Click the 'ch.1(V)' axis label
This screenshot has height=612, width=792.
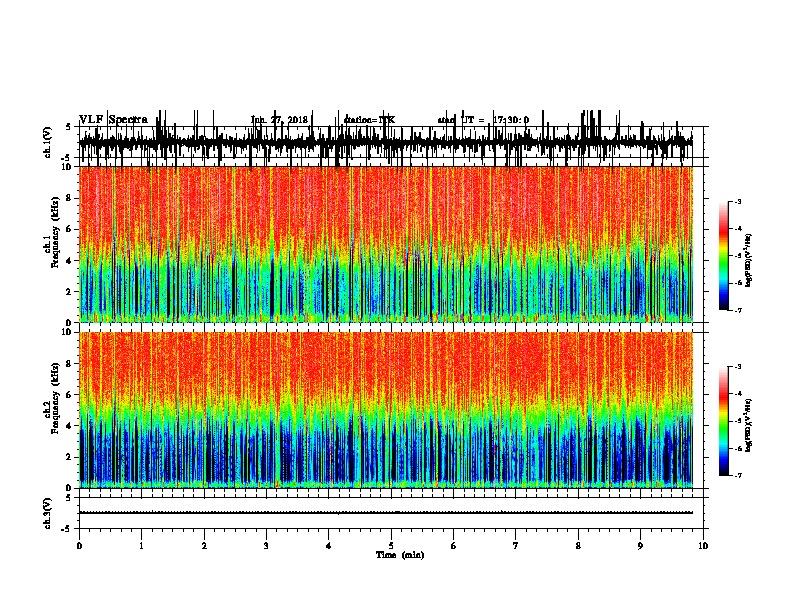pyautogui.click(x=48, y=142)
